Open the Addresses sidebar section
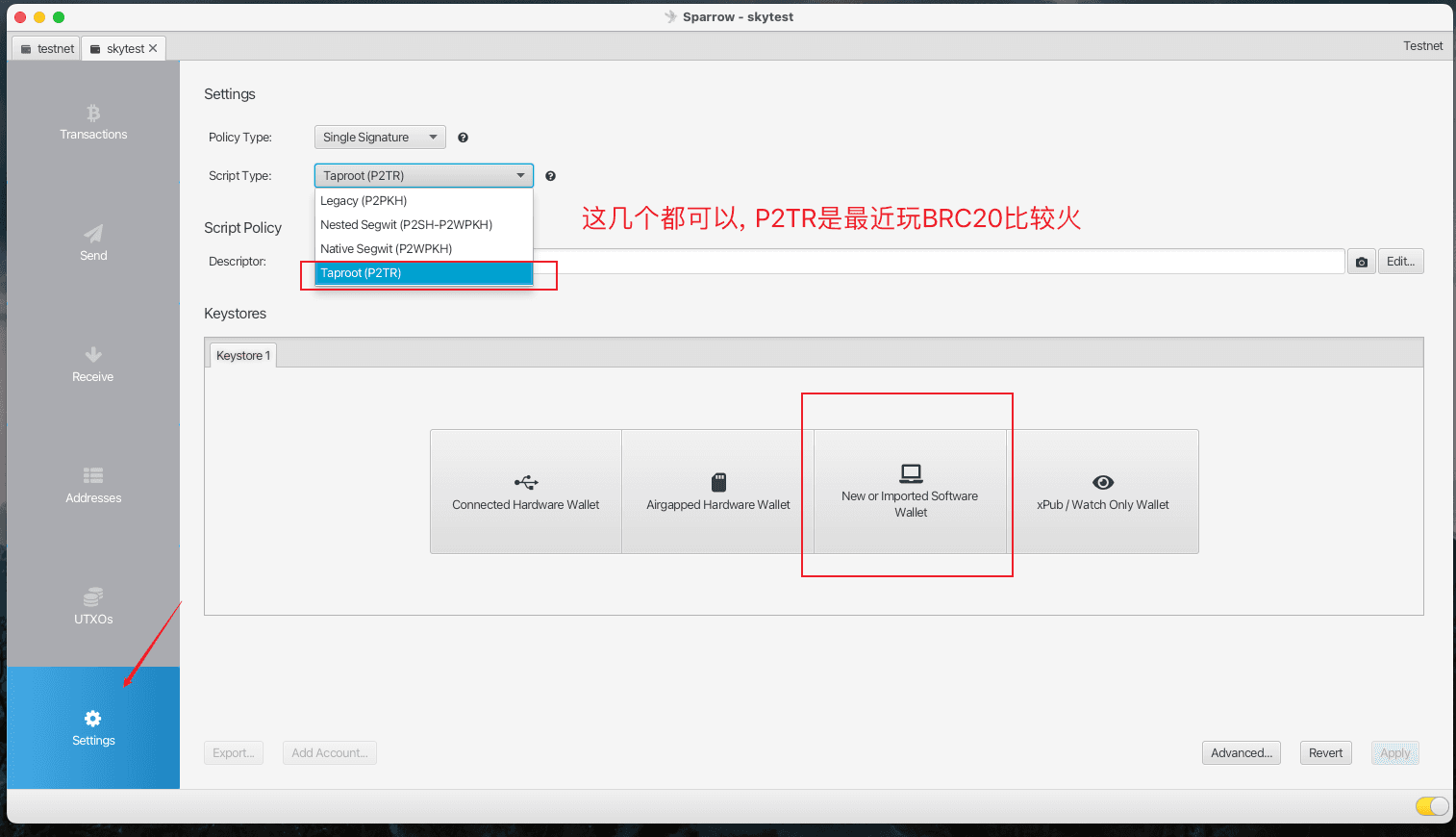The image size is (1456, 837). tap(93, 486)
